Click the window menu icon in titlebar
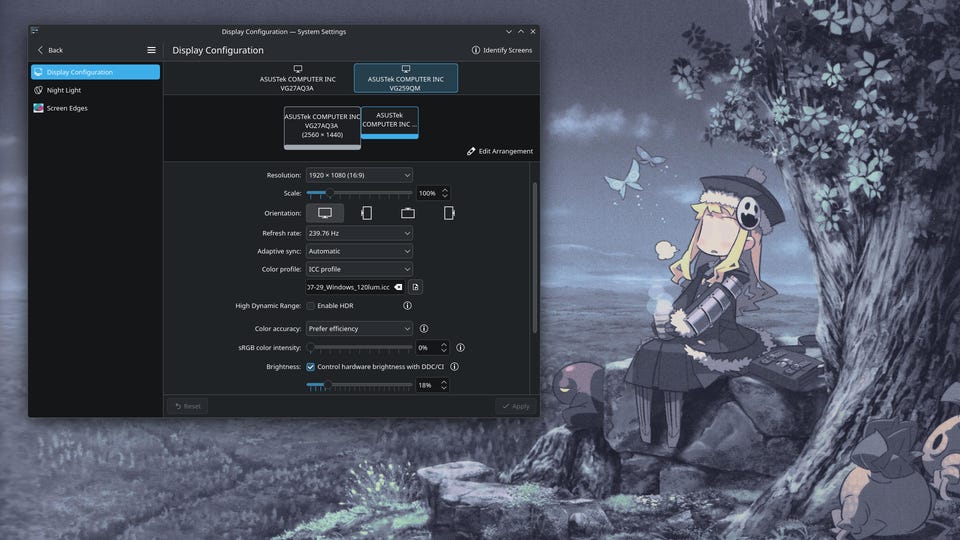This screenshot has height=540, width=960. (34, 31)
